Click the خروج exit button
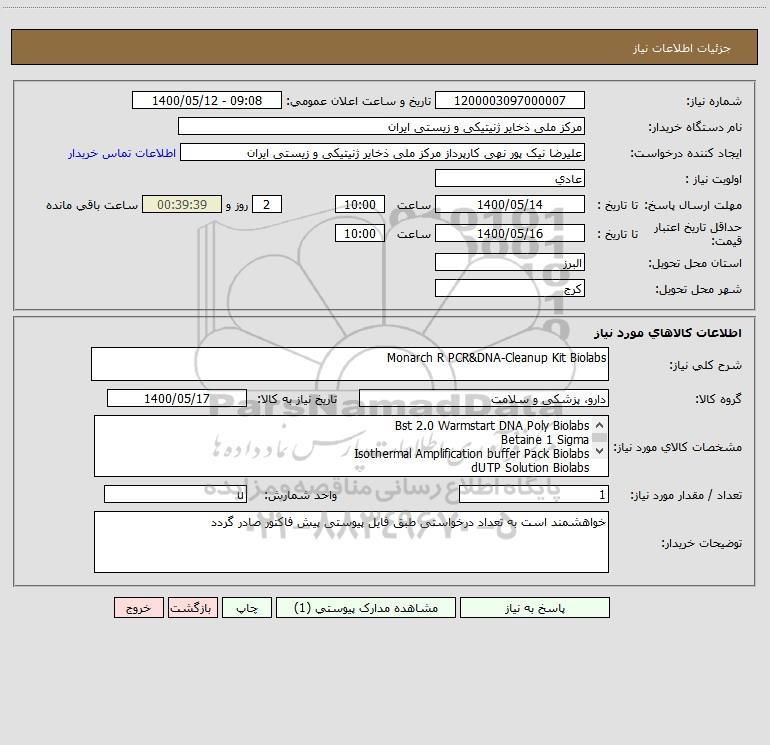The image size is (770, 745). click(x=138, y=607)
